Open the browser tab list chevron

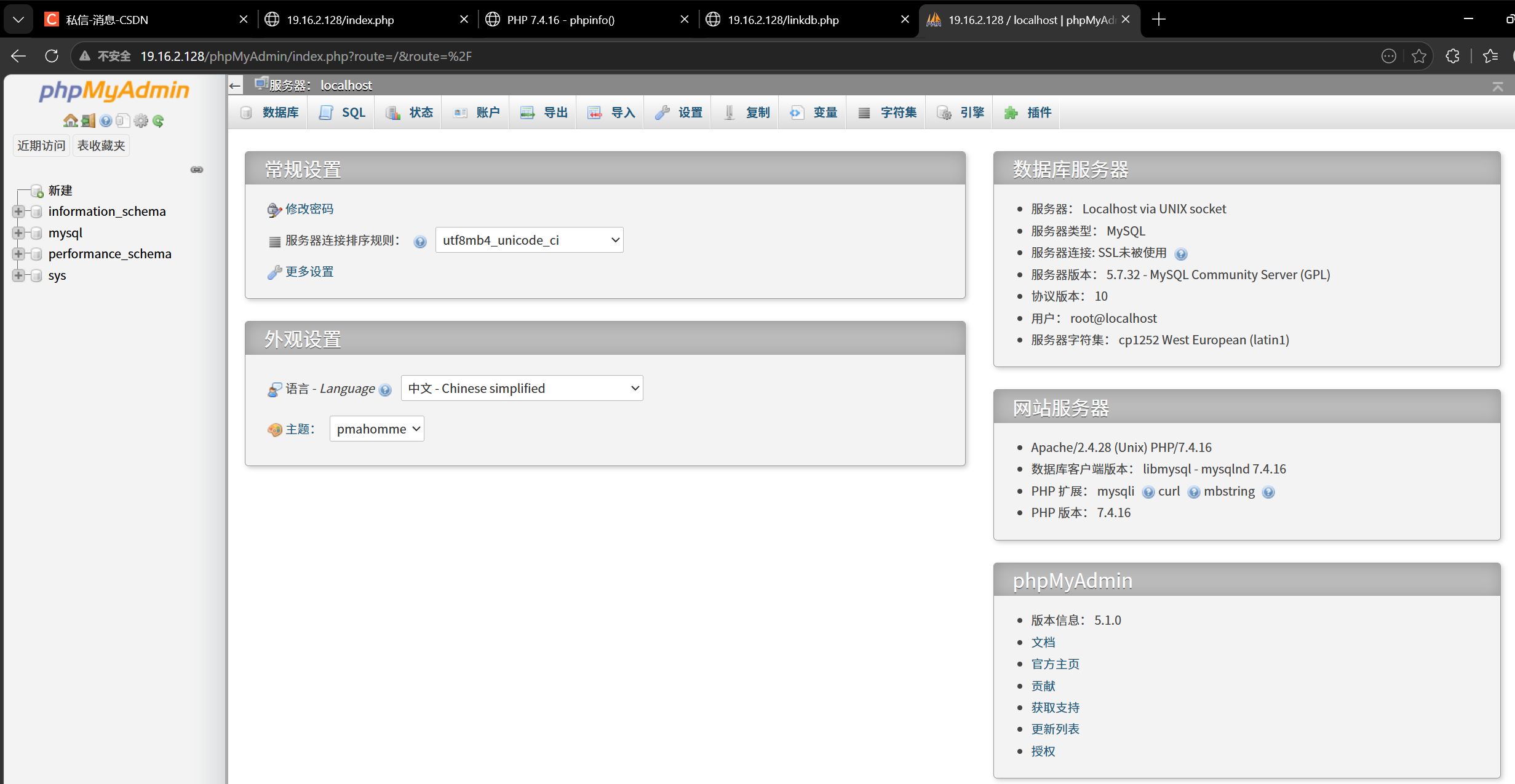click(x=18, y=19)
